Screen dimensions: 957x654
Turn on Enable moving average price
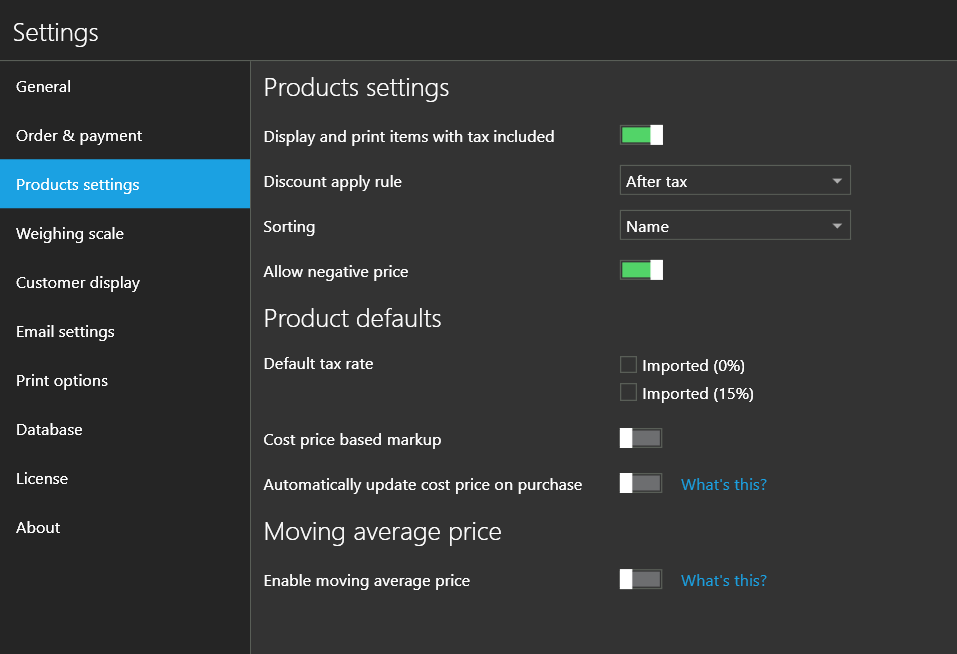640,579
